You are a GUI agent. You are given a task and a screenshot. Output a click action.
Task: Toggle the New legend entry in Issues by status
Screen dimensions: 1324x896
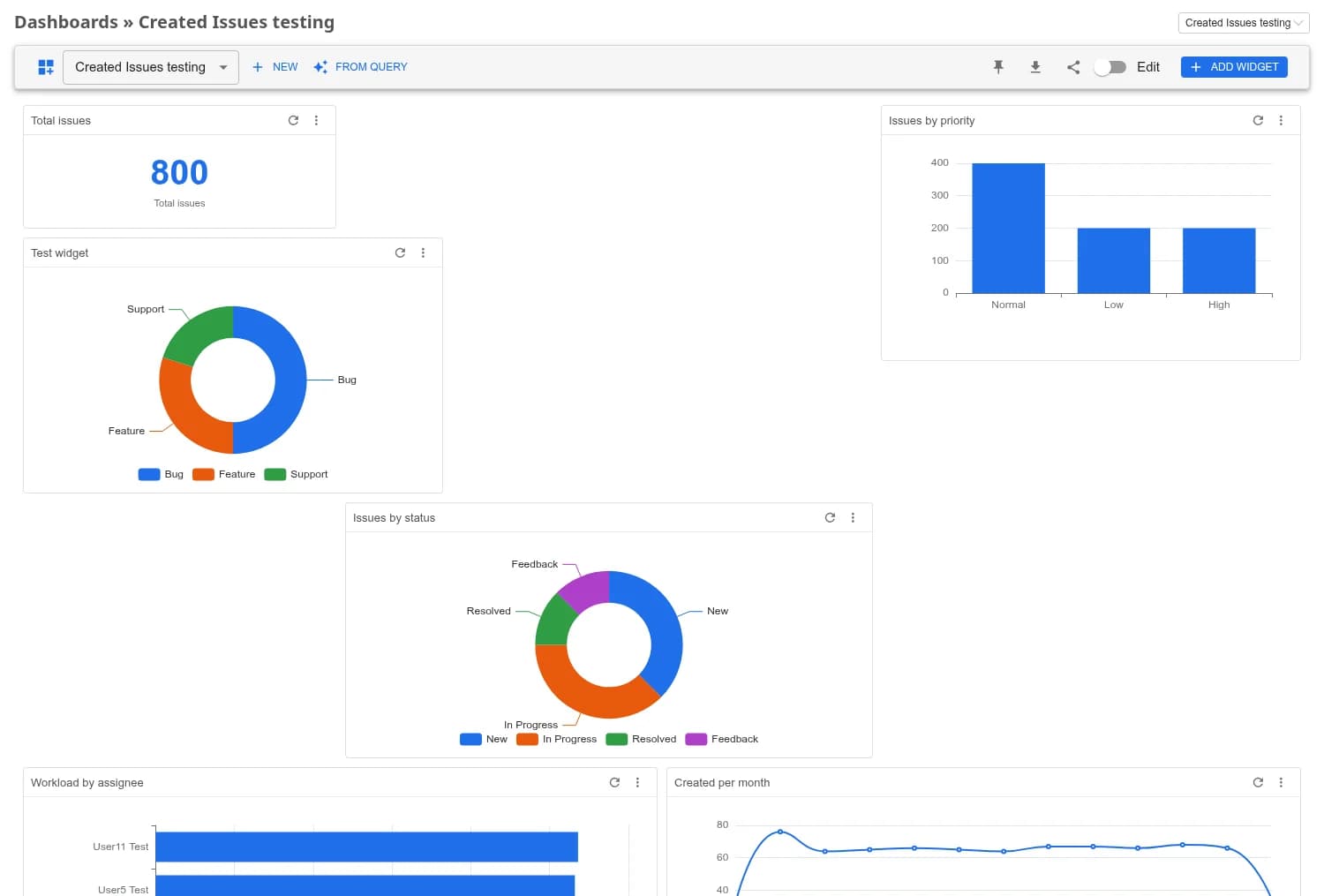(484, 739)
